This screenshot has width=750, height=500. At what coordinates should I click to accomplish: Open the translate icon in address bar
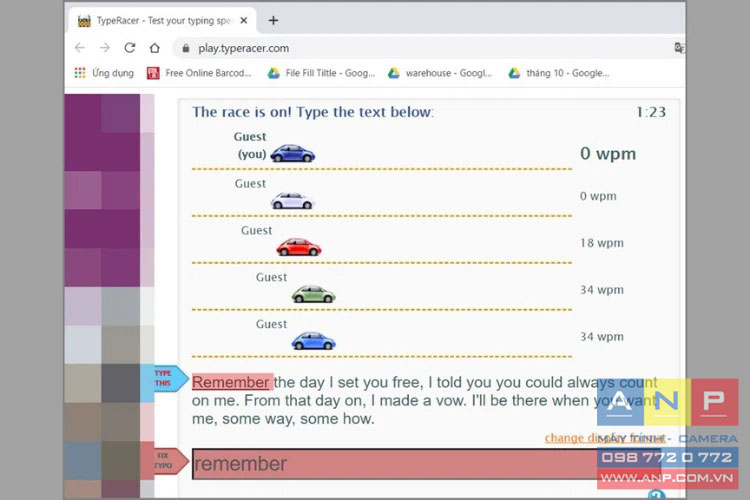679,47
